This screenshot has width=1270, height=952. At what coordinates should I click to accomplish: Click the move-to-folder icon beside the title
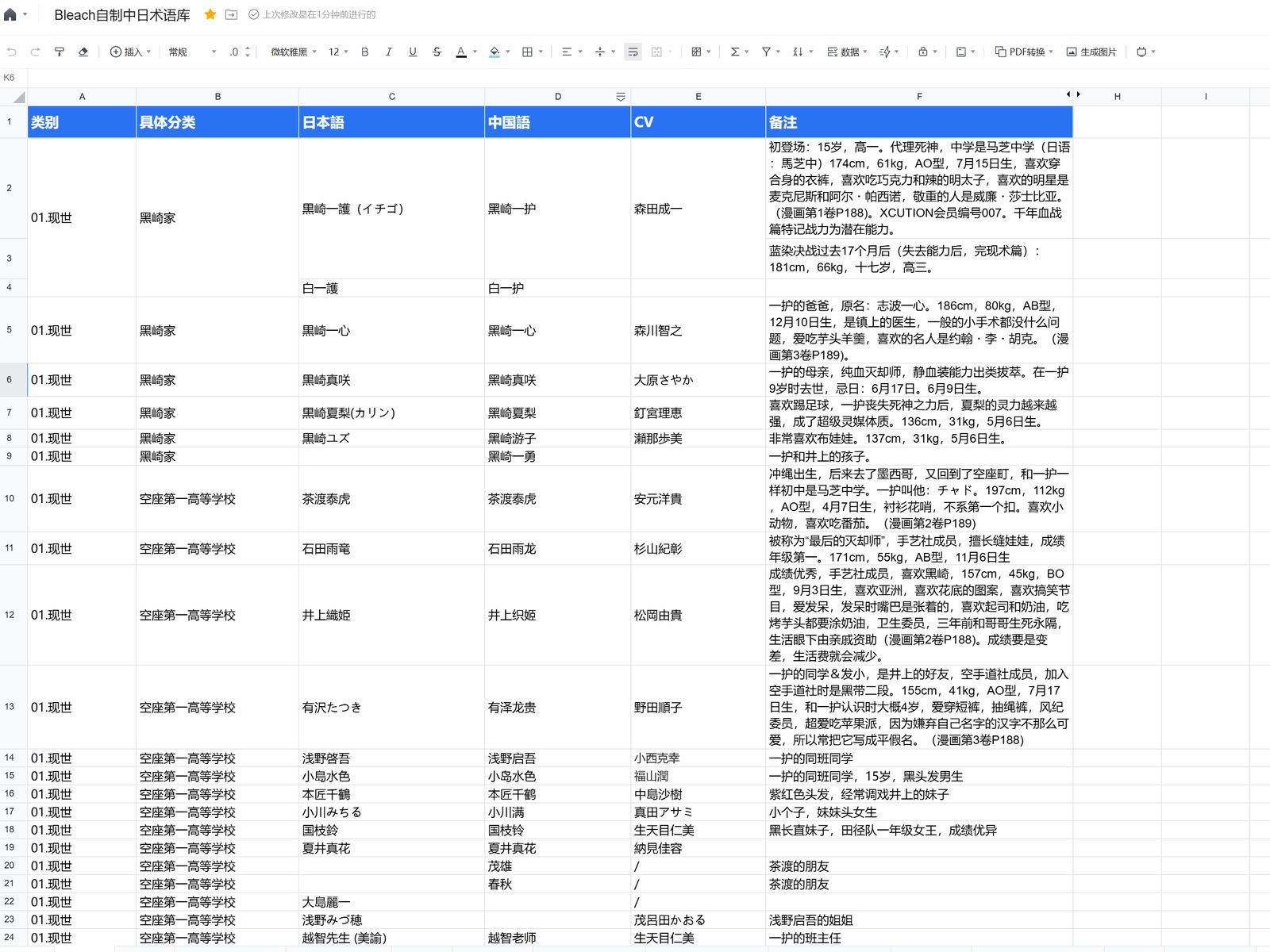(231, 14)
